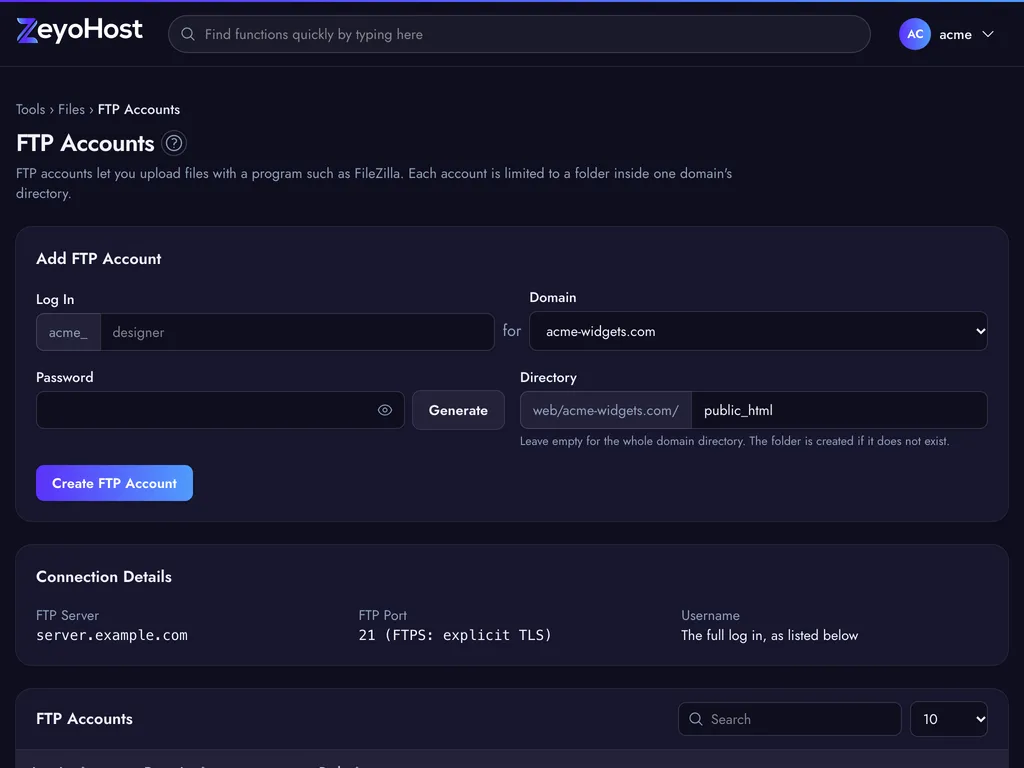This screenshot has width=1024, height=768.
Task: Open the rows-per-page dropdown showing 10
Action: point(948,719)
